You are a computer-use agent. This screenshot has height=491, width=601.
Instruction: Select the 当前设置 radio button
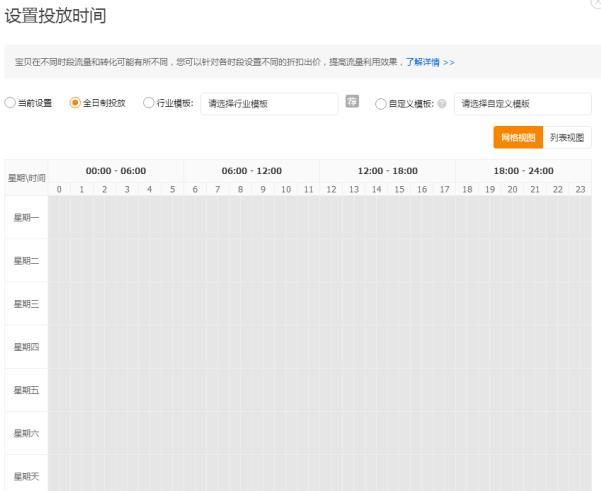(10, 103)
